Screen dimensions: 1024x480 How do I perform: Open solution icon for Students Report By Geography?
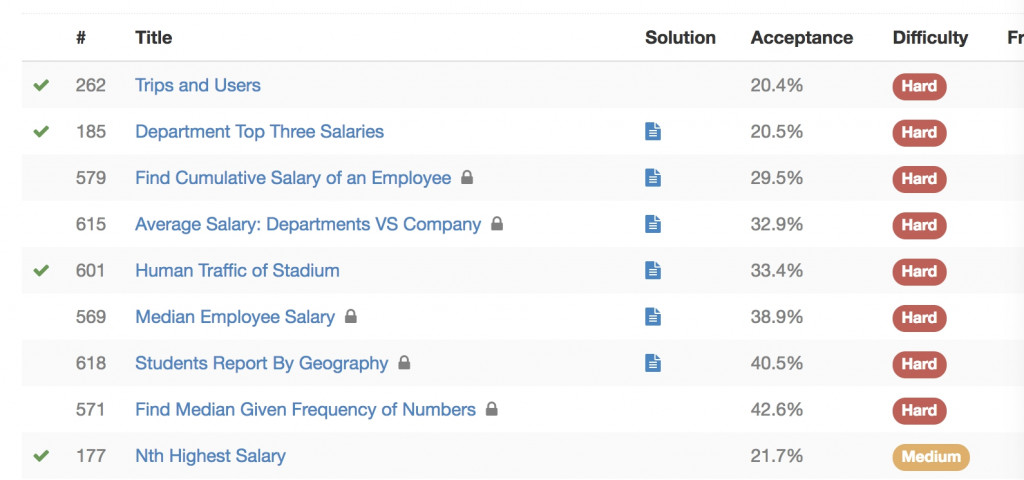click(653, 364)
